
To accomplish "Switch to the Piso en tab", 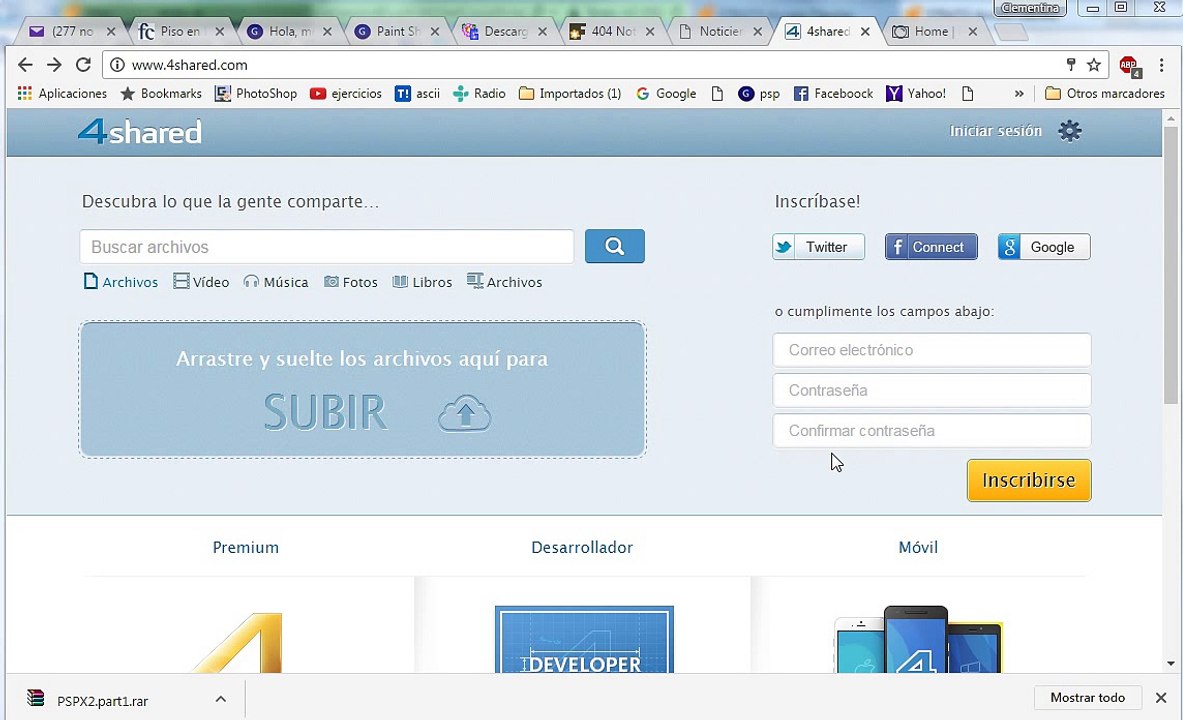I will 180,32.
